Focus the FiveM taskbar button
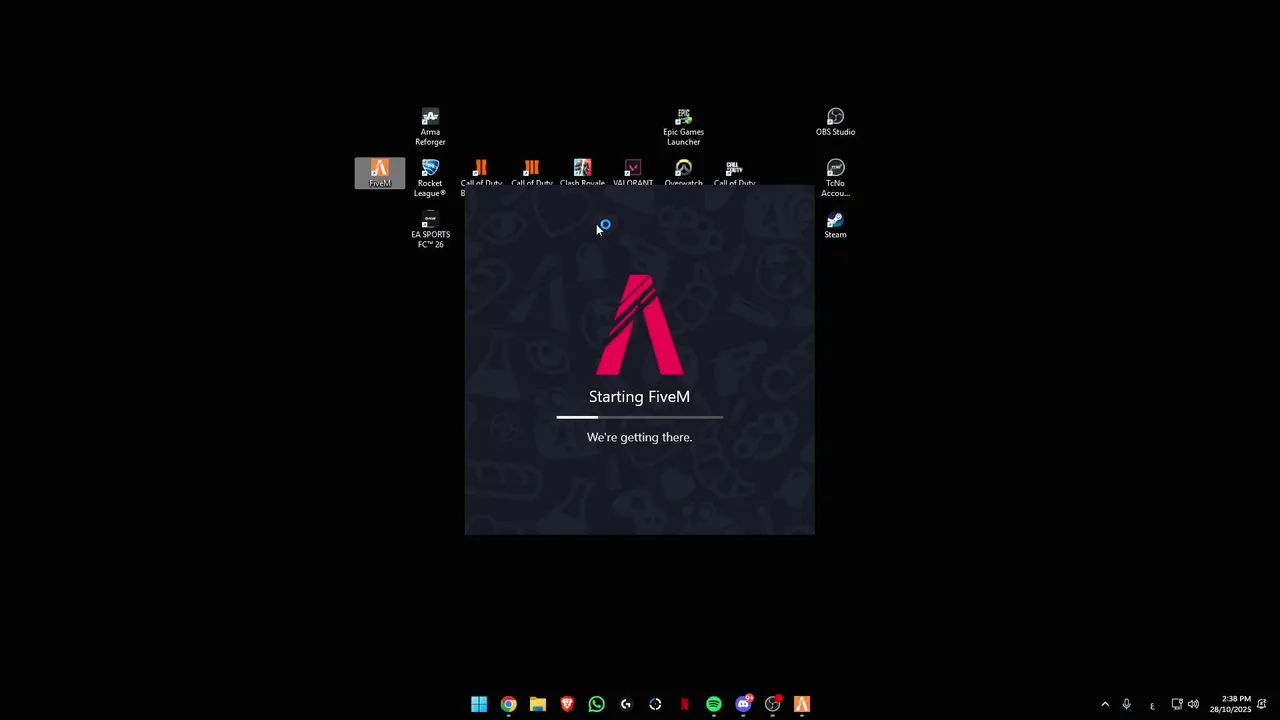1280x720 pixels. pos(802,704)
